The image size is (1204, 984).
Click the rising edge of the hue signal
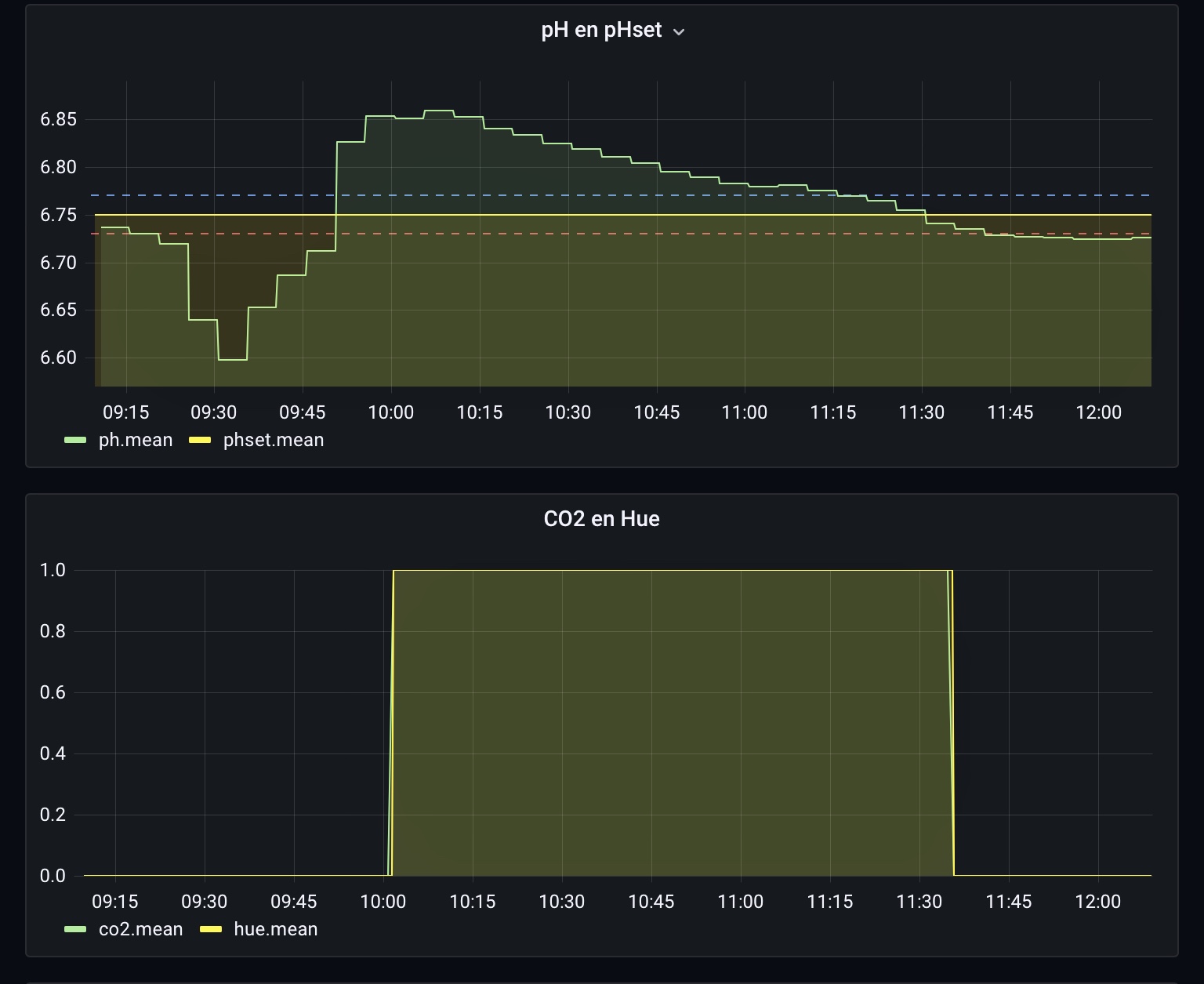click(392, 721)
